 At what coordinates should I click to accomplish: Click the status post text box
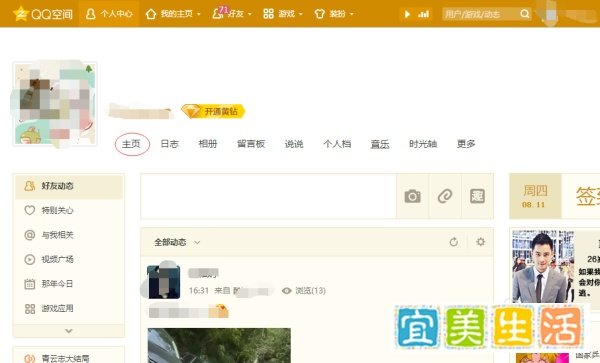(x=269, y=196)
